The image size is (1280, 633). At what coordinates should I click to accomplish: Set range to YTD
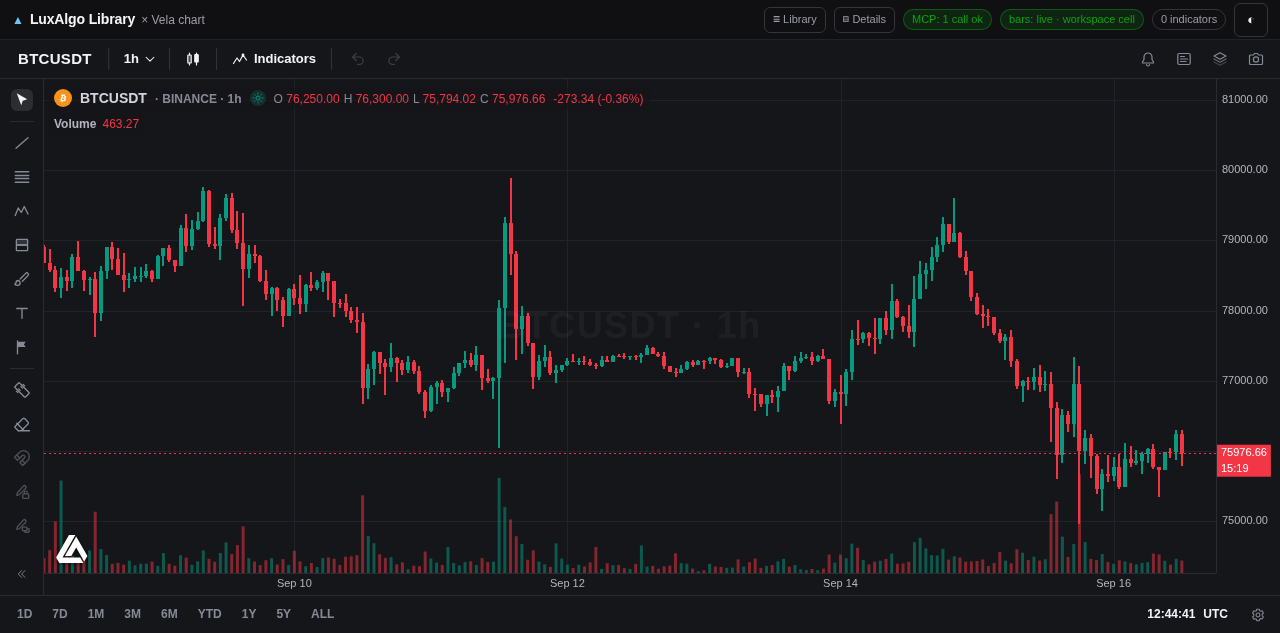tap(210, 614)
